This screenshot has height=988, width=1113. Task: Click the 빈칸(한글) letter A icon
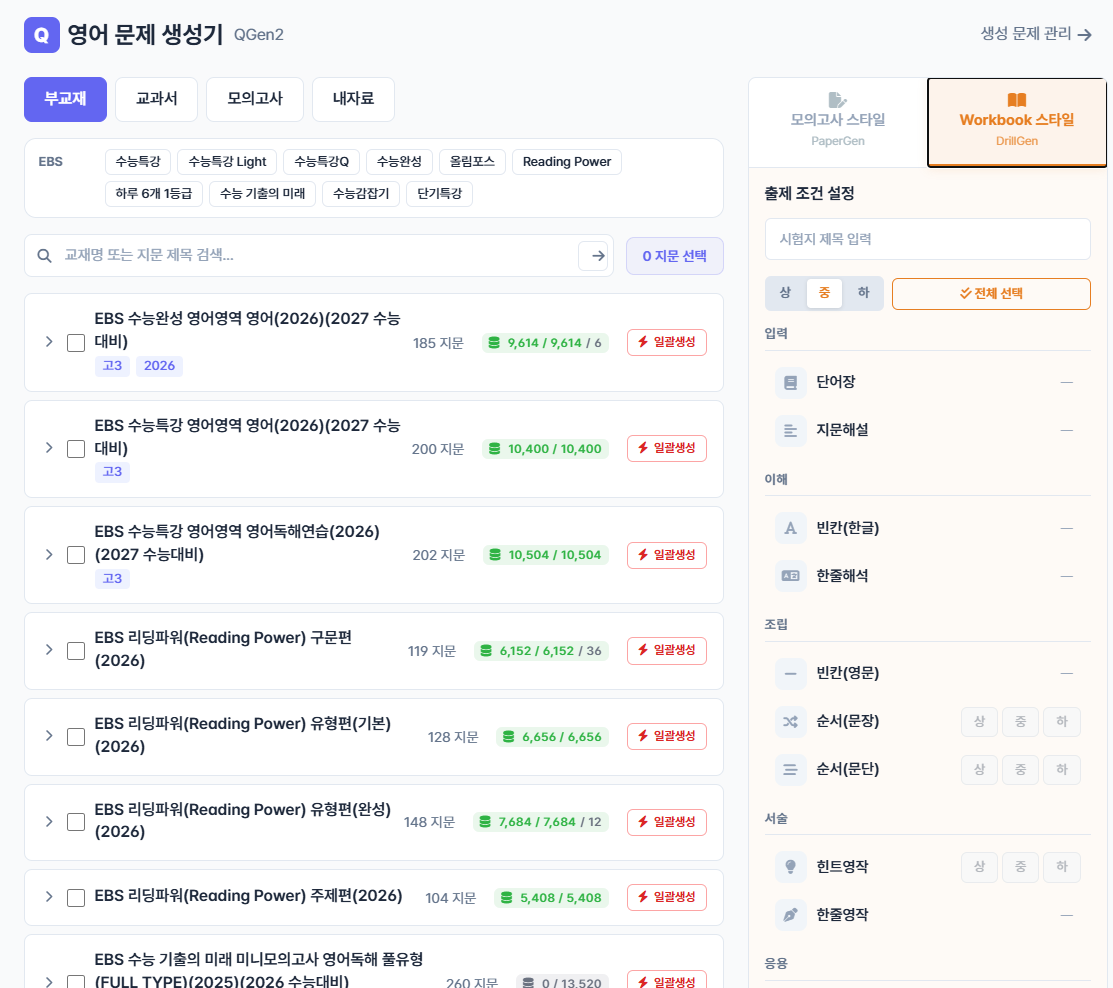point(790,528)
